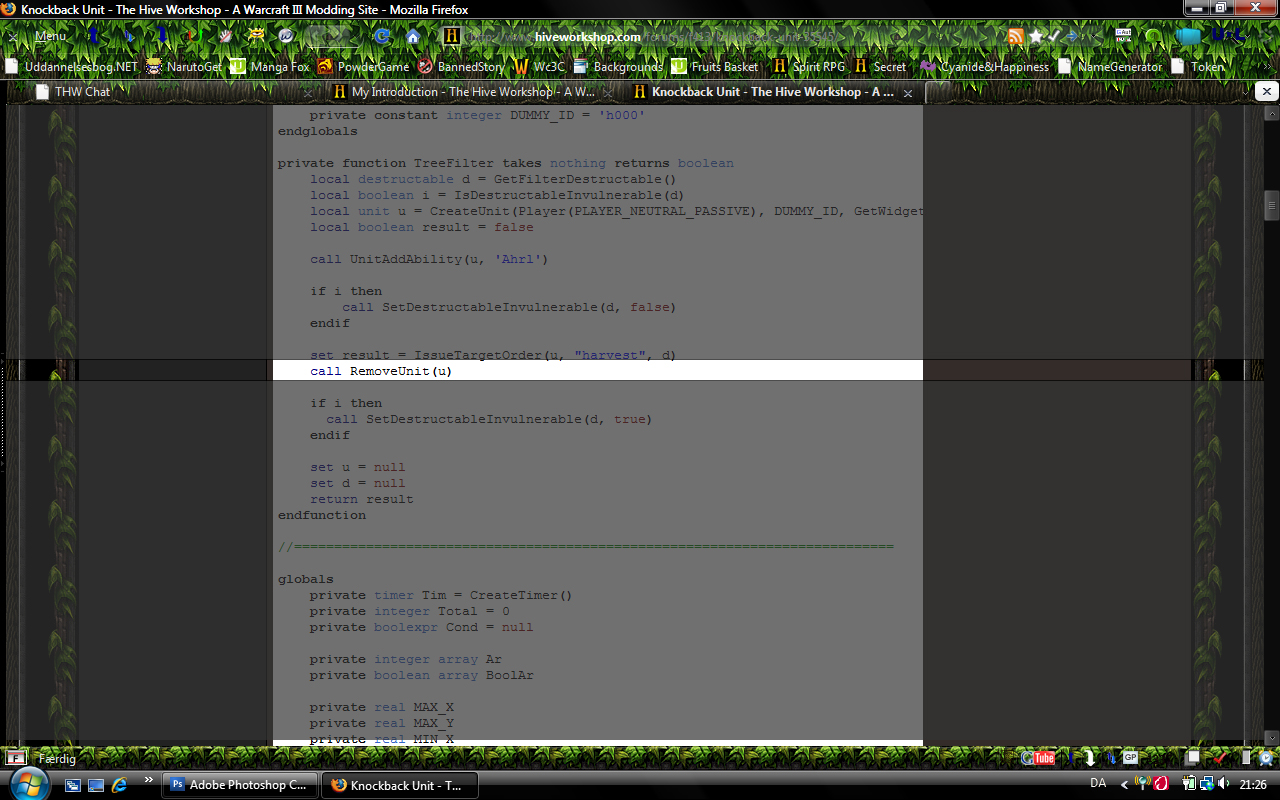Click the taskbar clock 21:26
The image size is (1280, 800).
pyautogui.click(x=1253, y=785)
